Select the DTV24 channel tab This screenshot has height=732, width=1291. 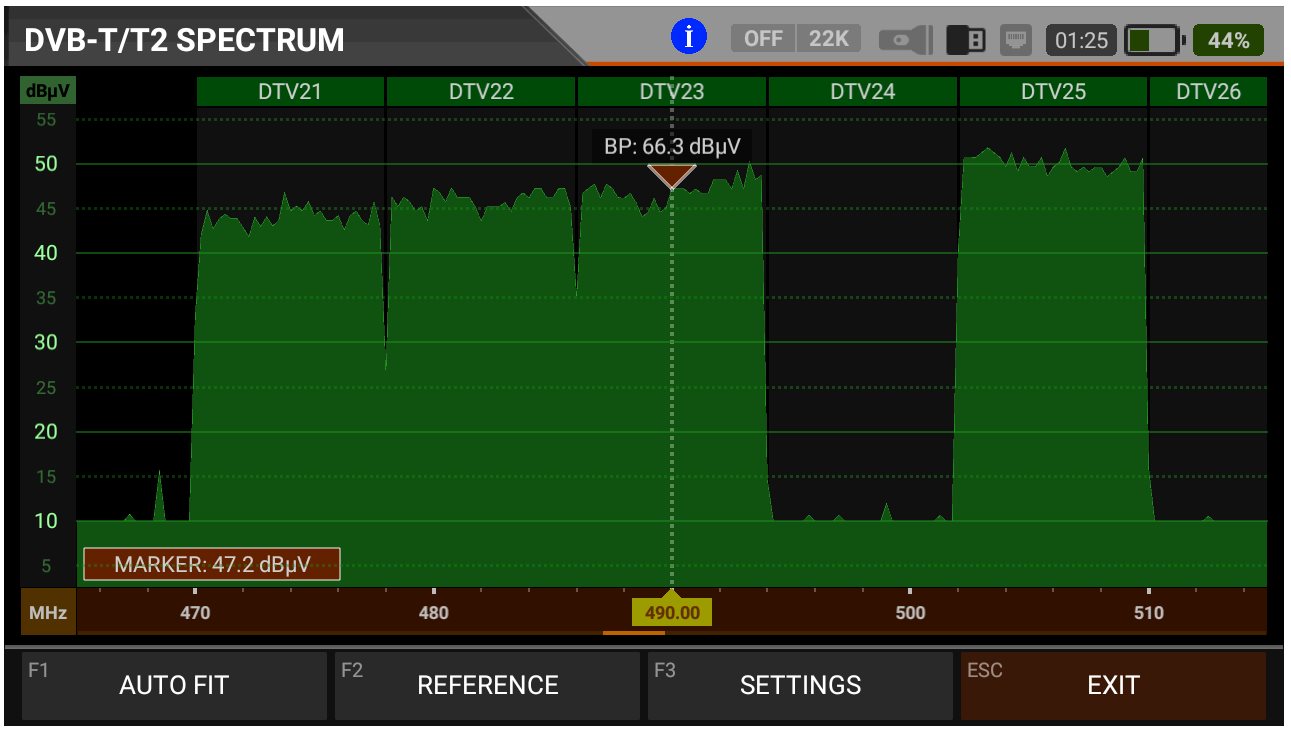click(862, 92)
